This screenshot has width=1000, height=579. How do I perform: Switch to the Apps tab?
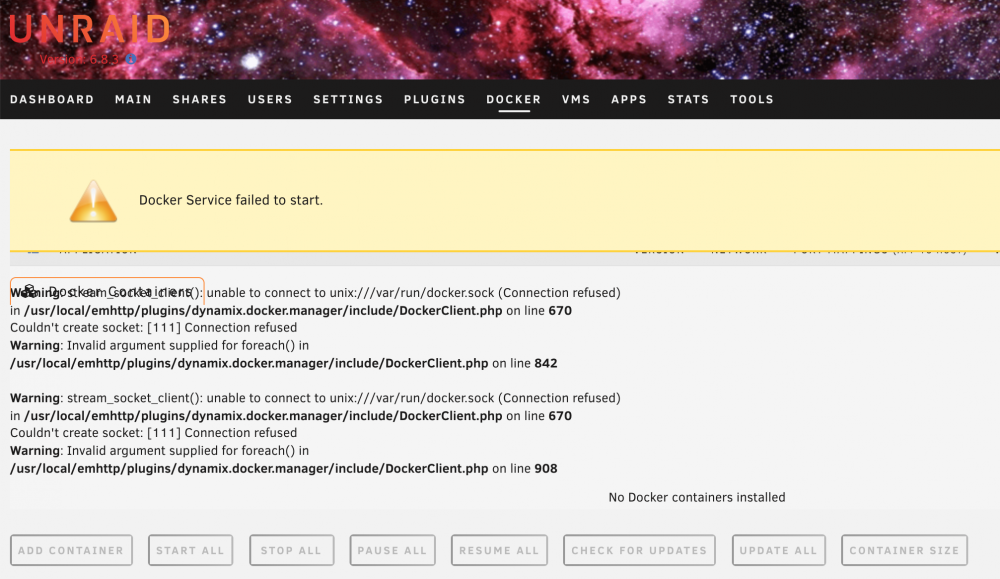pos(629,99)
